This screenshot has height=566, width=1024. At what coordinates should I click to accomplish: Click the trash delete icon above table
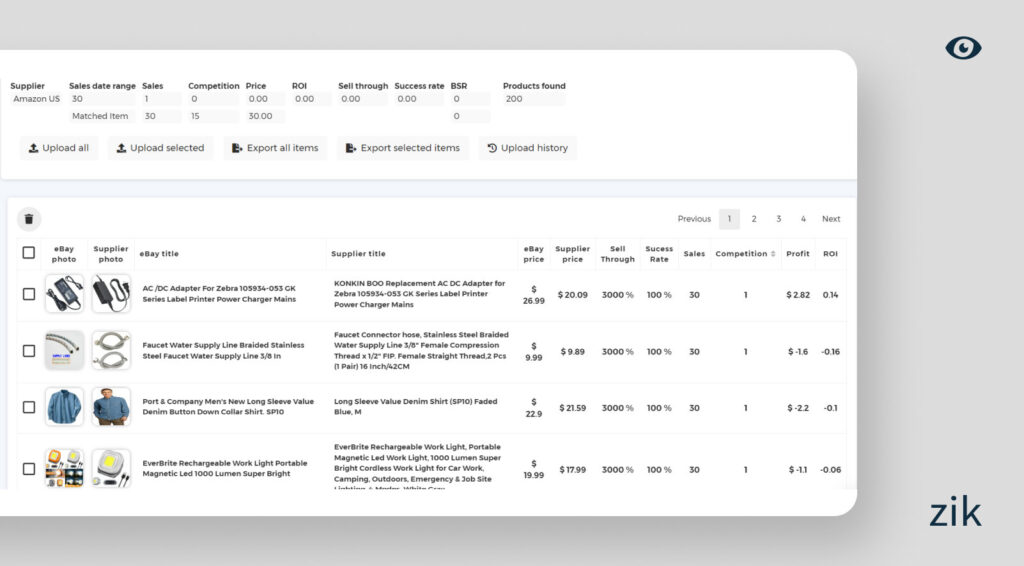click(29, 219)
